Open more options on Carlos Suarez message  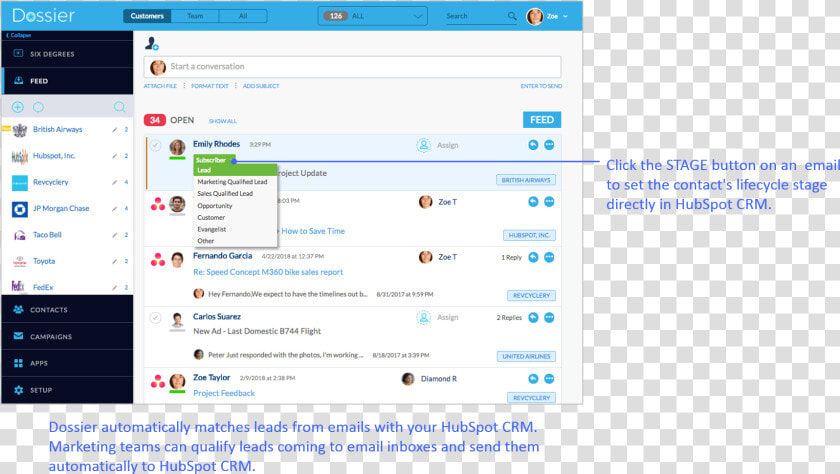pos(549,318)
